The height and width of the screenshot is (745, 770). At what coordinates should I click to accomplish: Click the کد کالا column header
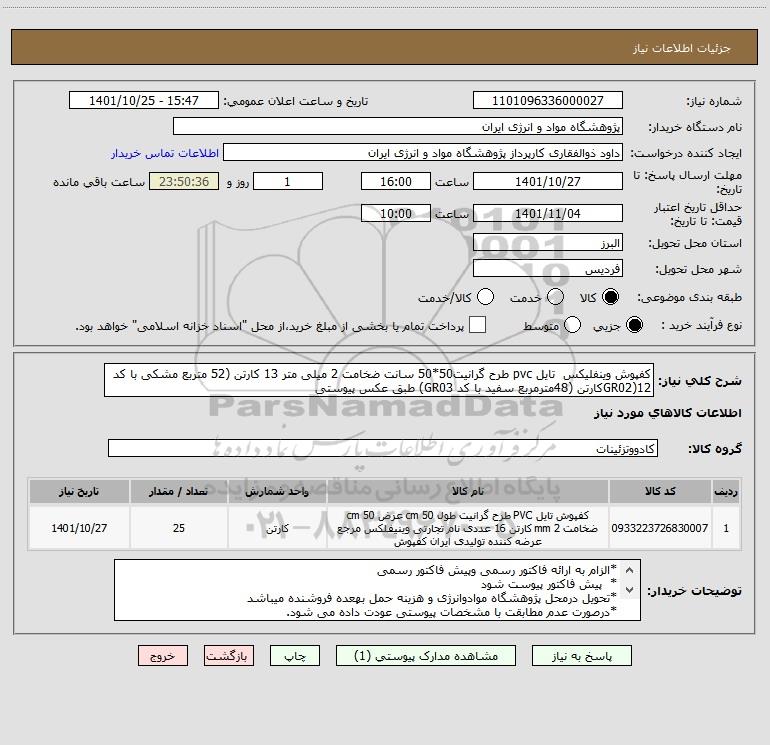pyautogui.click(x=660, y=491)
